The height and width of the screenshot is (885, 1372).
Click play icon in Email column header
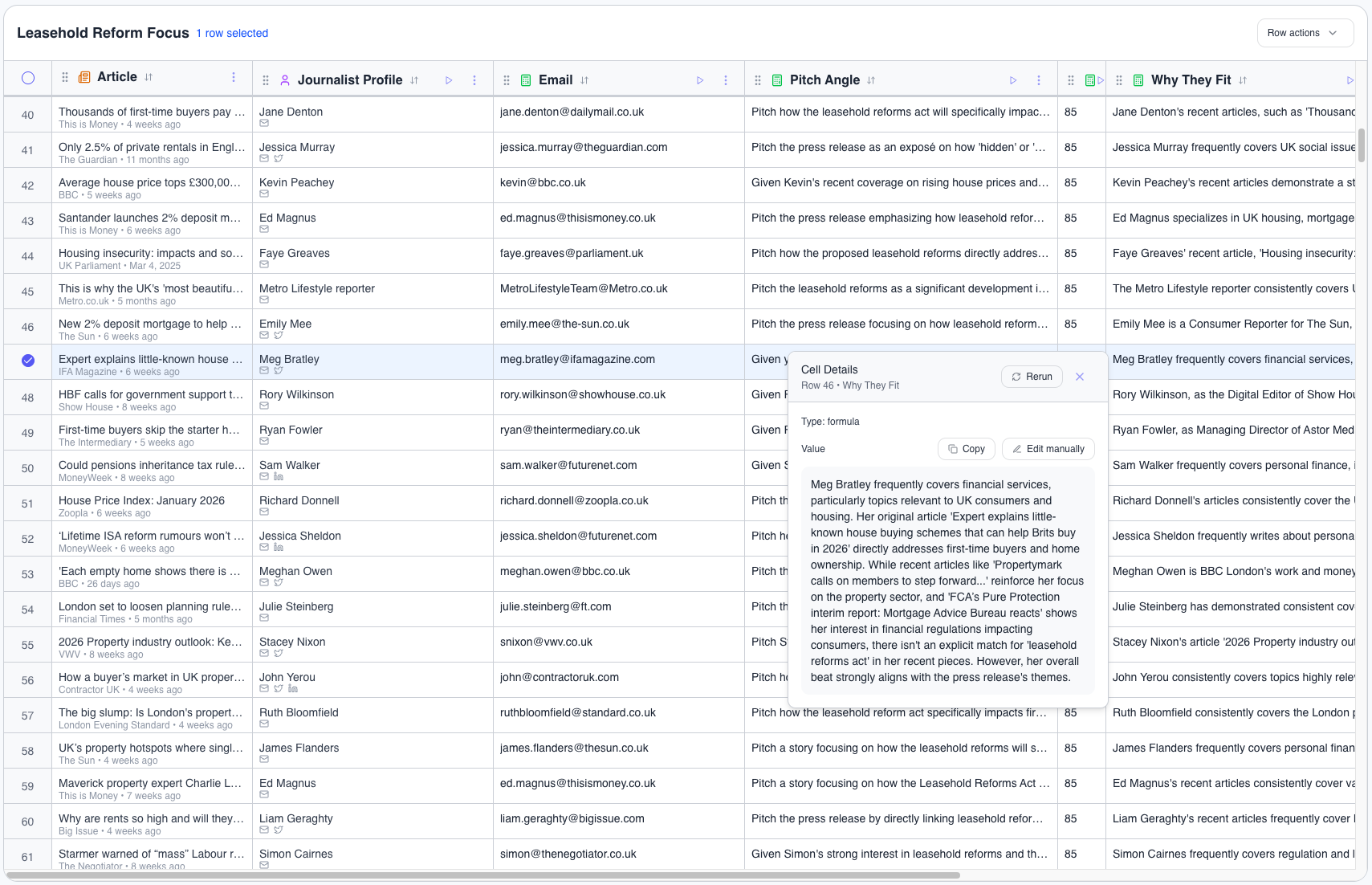point(700,80)
